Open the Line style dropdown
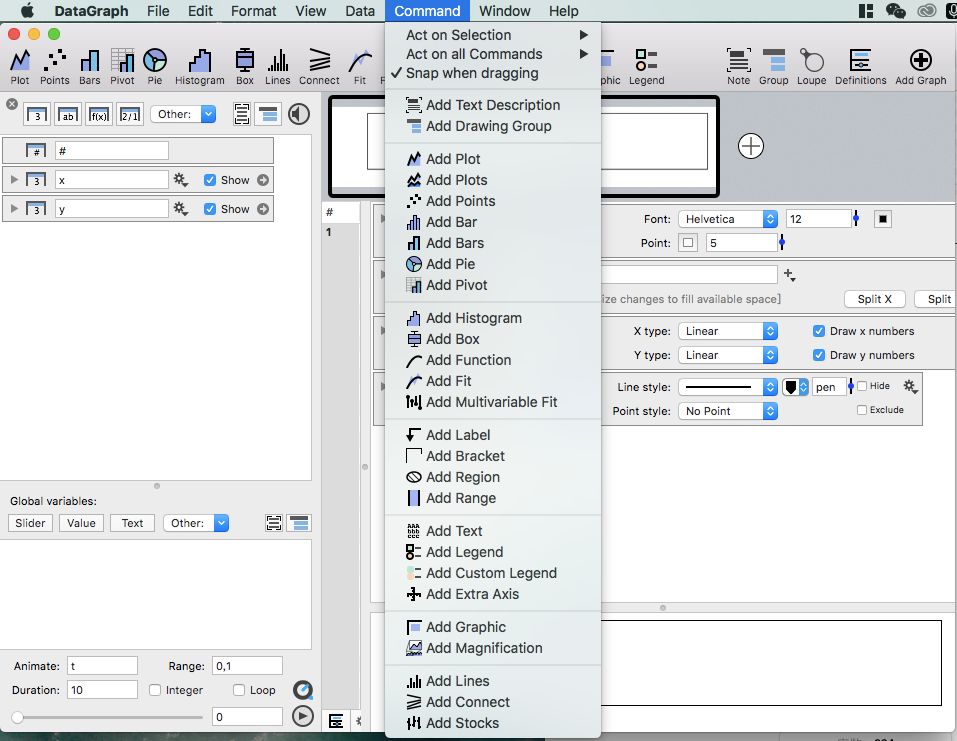957x741 pixels. pos(728,387)
